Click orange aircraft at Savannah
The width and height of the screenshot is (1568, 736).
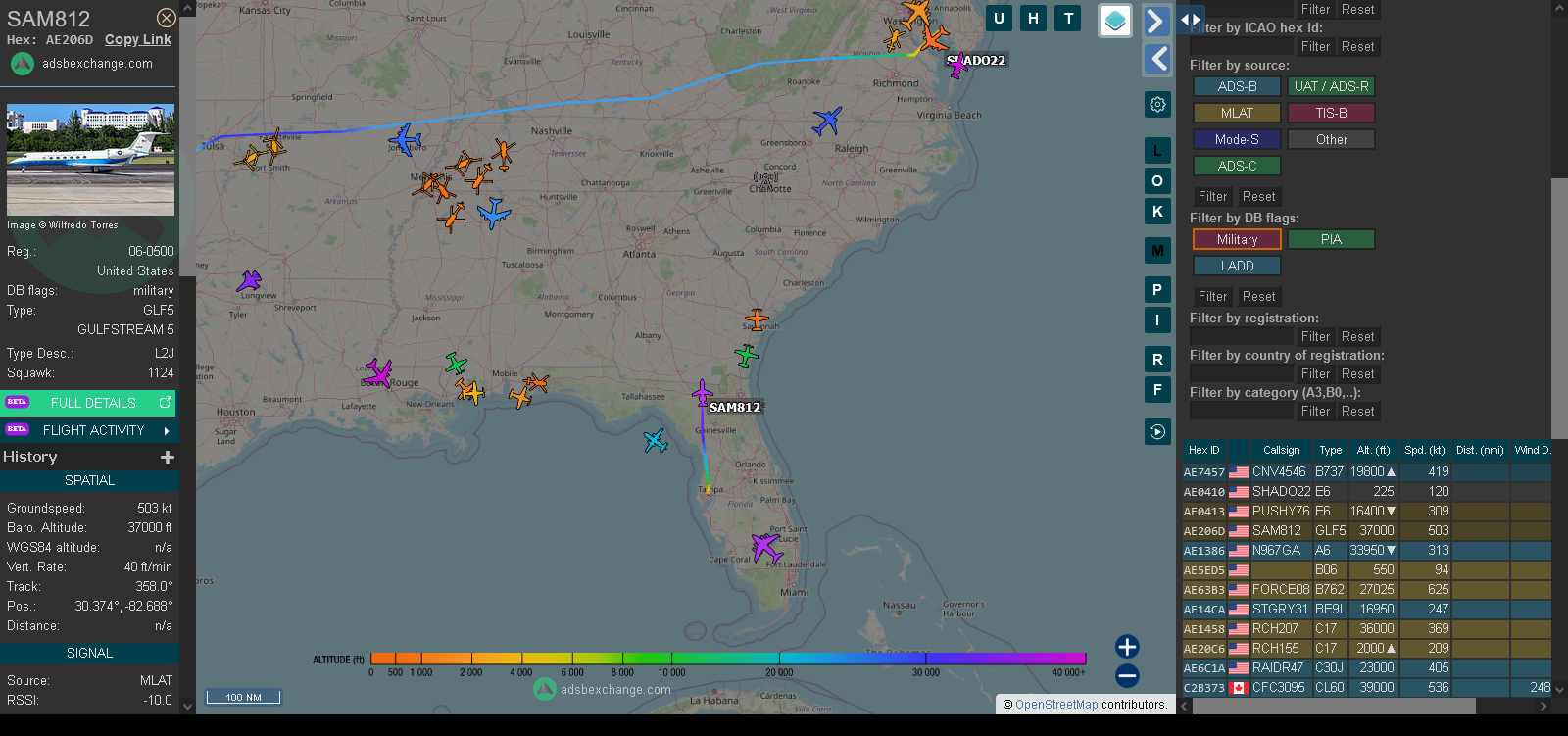(757, 319)
